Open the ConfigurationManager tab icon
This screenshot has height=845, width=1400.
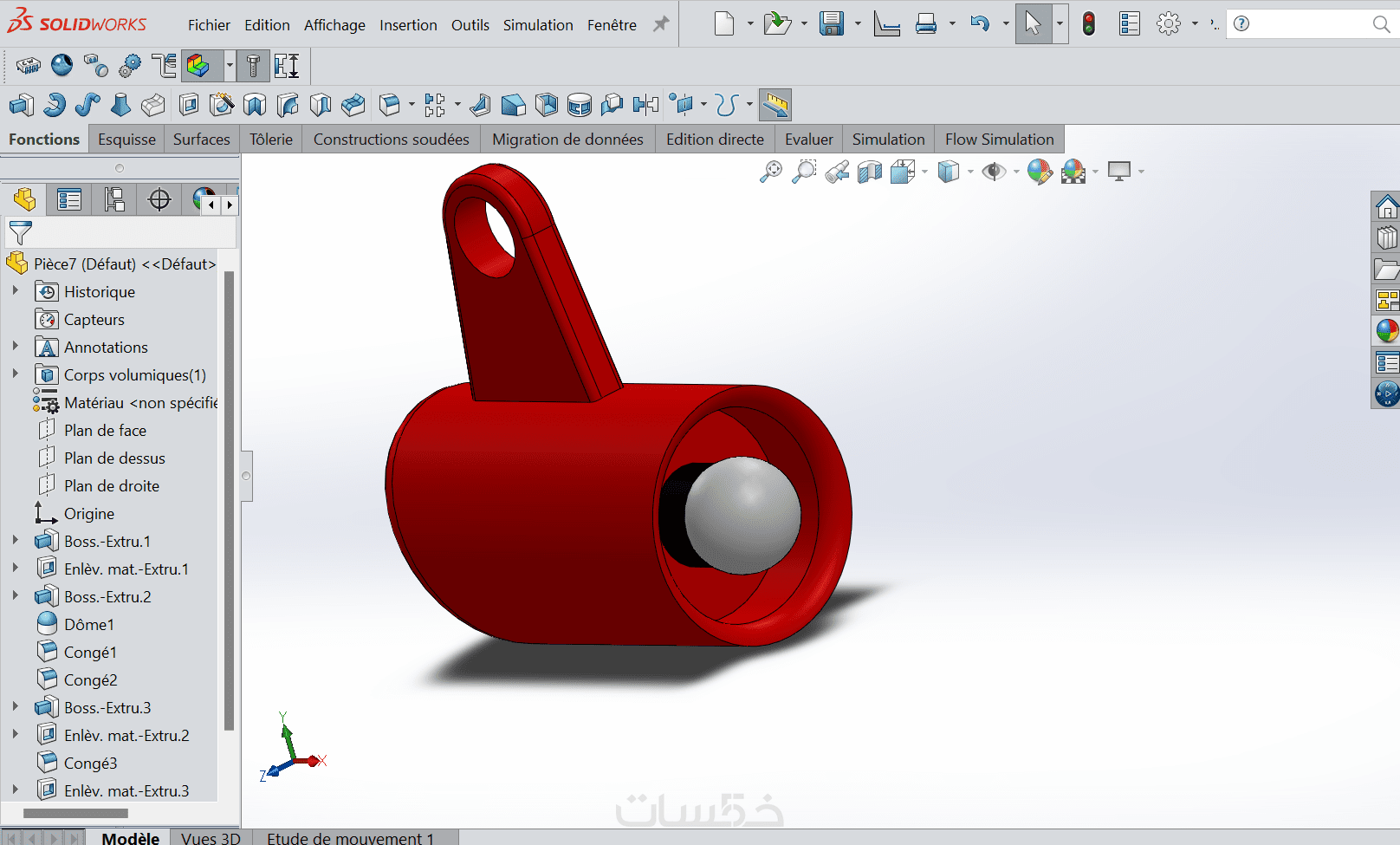[x=114, y=200]
